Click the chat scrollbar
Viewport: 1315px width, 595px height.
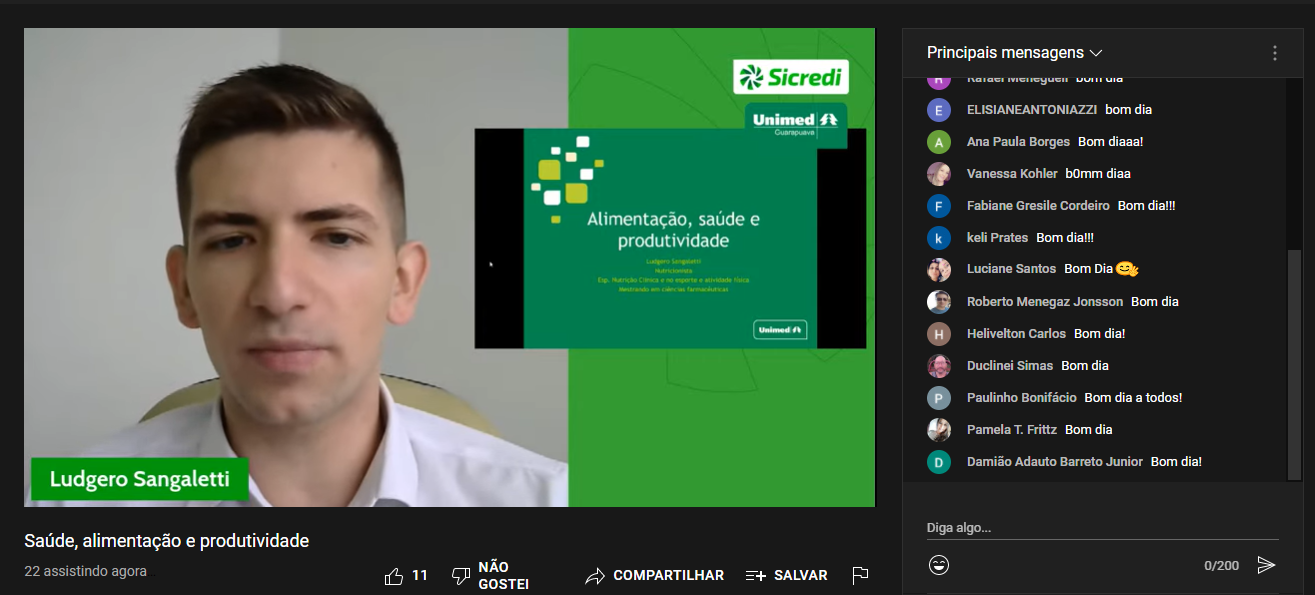(x=1294, y=360)
